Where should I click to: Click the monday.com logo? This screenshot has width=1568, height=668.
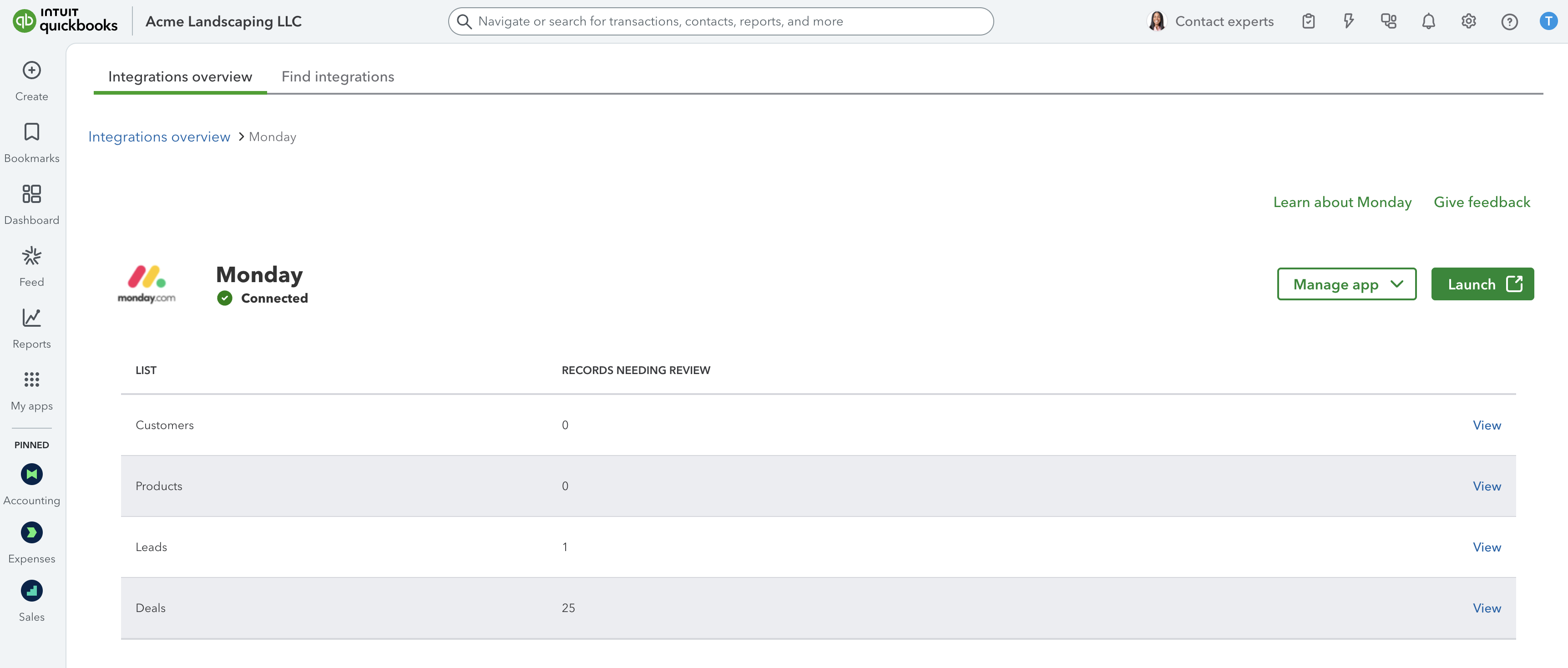(147, 284)
